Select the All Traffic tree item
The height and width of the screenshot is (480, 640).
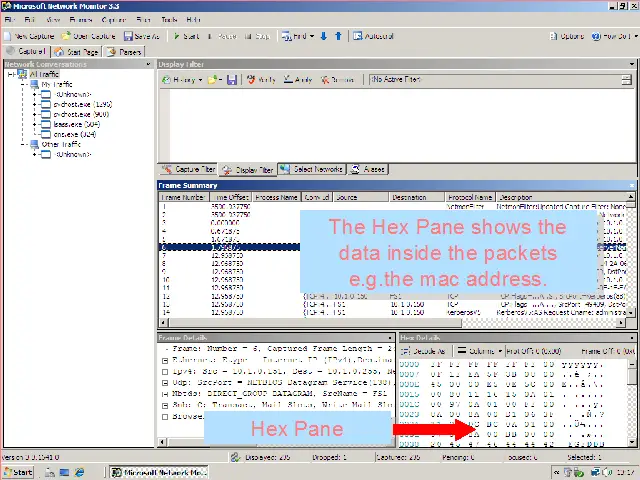44,74
